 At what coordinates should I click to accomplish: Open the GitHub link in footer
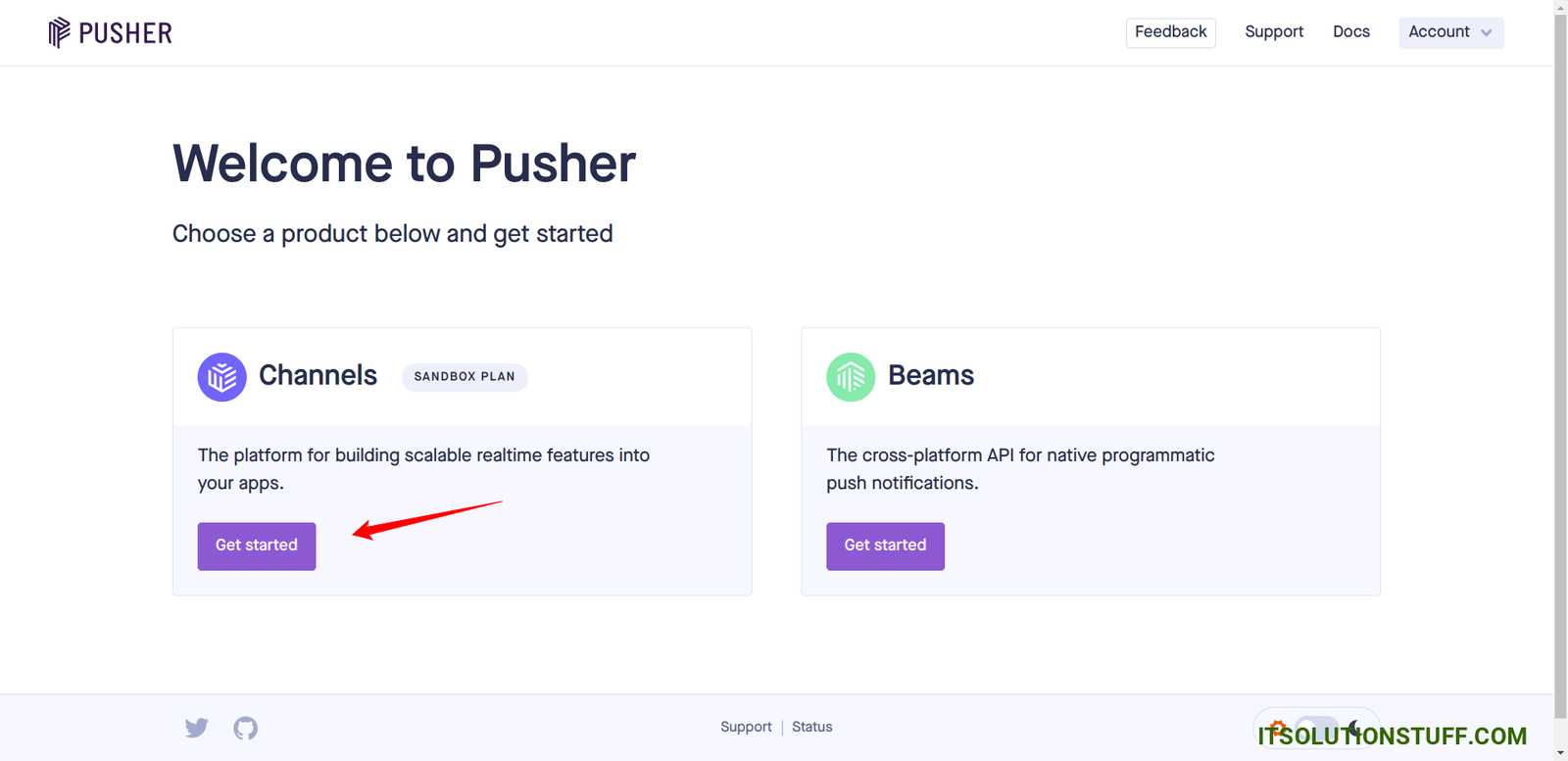(245, 728)
